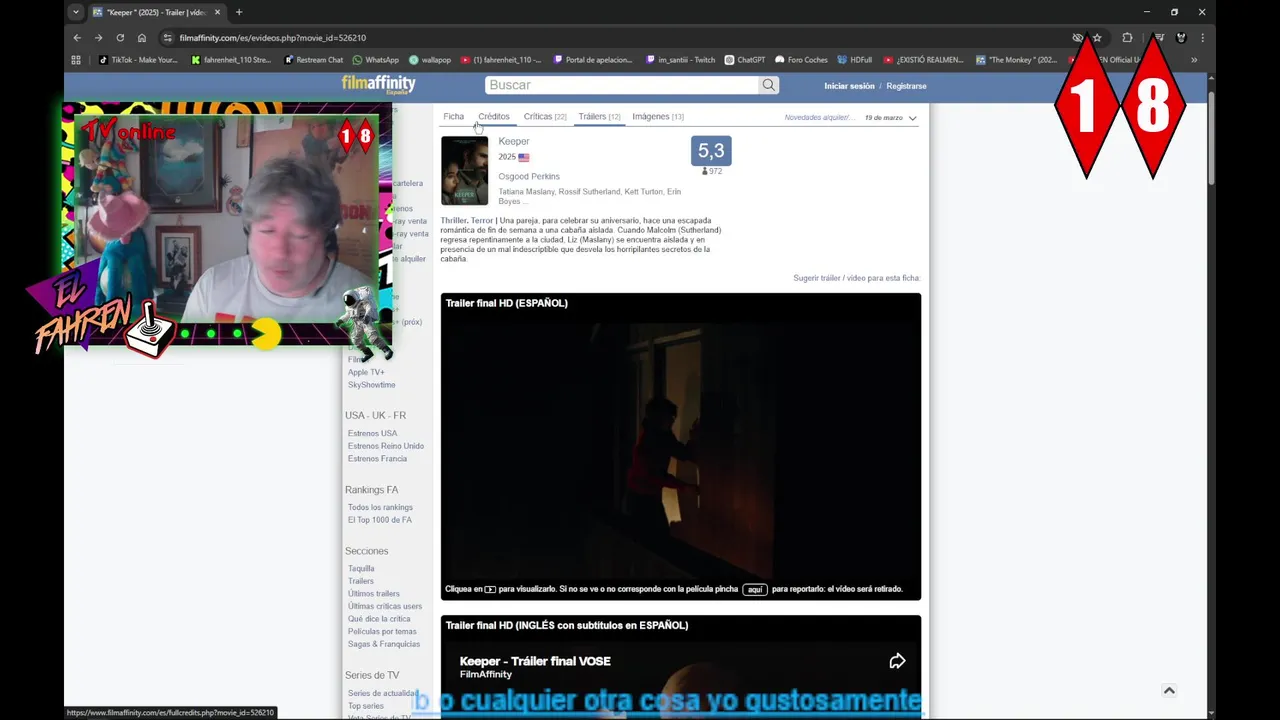Viewport: 1280px width, 720px height.
Task: Open the Novedades alquiler link
Action: 819,118
